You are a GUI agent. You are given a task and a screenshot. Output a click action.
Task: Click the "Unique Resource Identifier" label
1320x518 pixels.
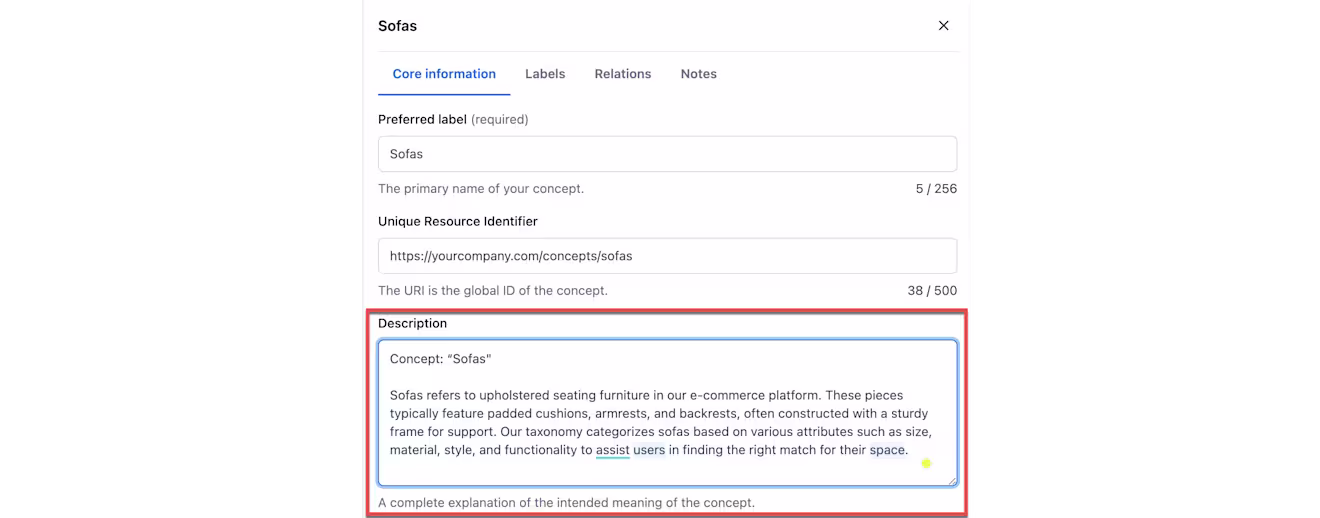pos(458,221)
